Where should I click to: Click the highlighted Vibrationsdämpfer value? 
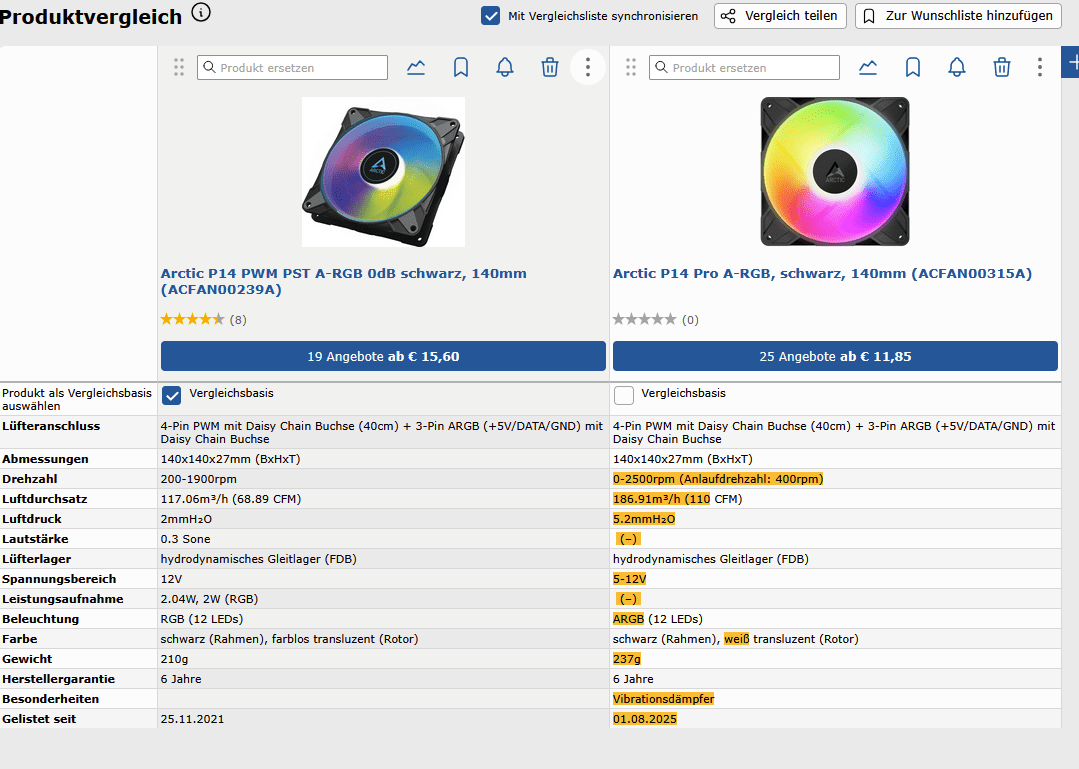(663, 699)
